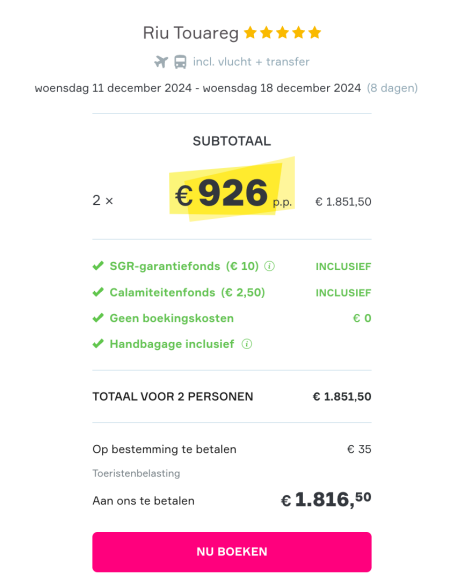Image resolution: width=450 pixels, height=583 pixels.
Task: Click the Riu Touareg hotel title
Action: click(x=191, y=33)
